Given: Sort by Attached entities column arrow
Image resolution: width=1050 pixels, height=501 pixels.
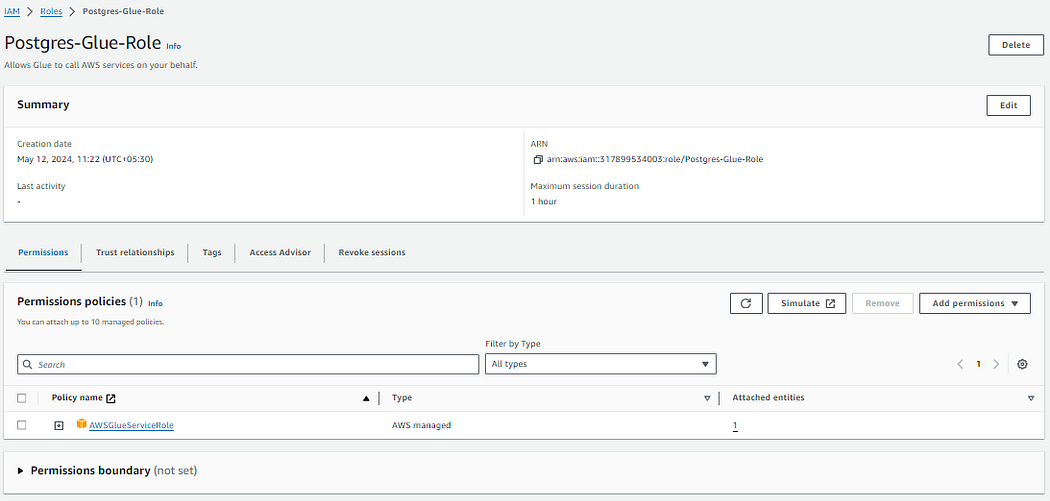Looking at the screenshot, I should point(1031,399).
